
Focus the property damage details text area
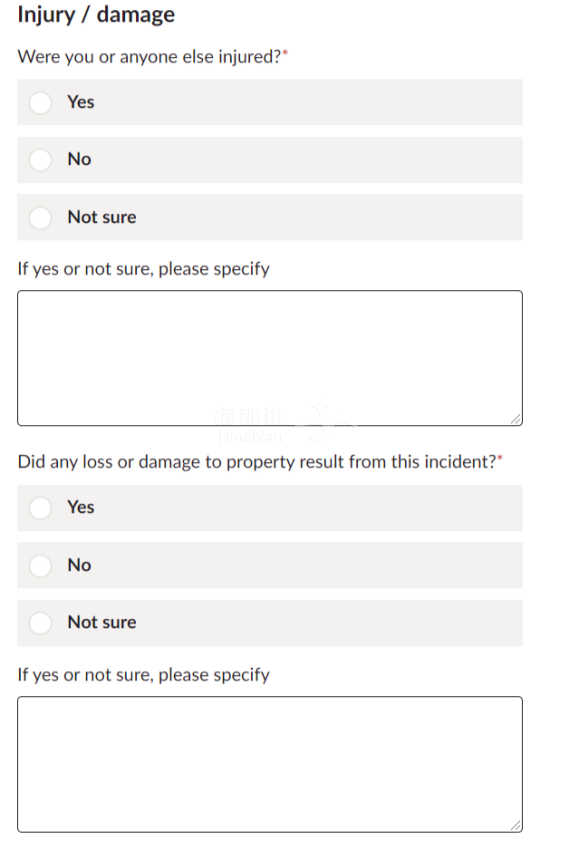coord(270,764)
